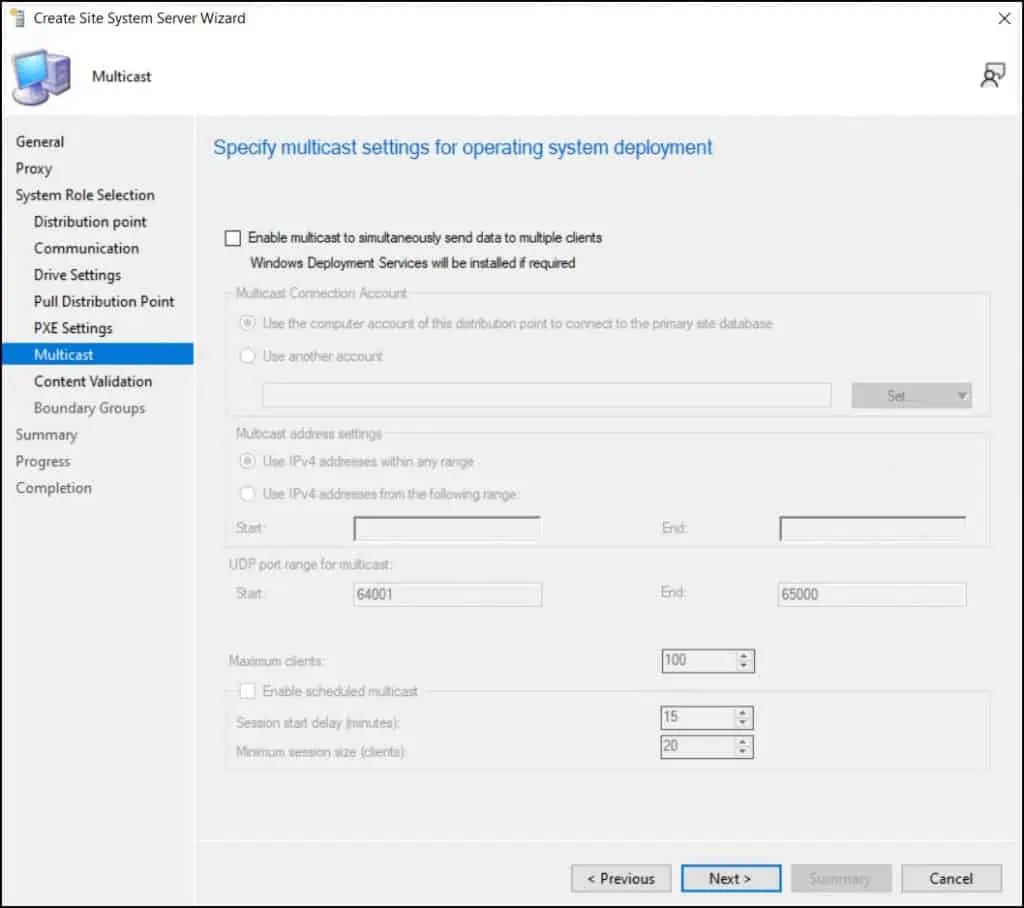Screen dimensions: 1024x908
Task: Jump to Drive Settings step
Action: click(x=77, y=275)
